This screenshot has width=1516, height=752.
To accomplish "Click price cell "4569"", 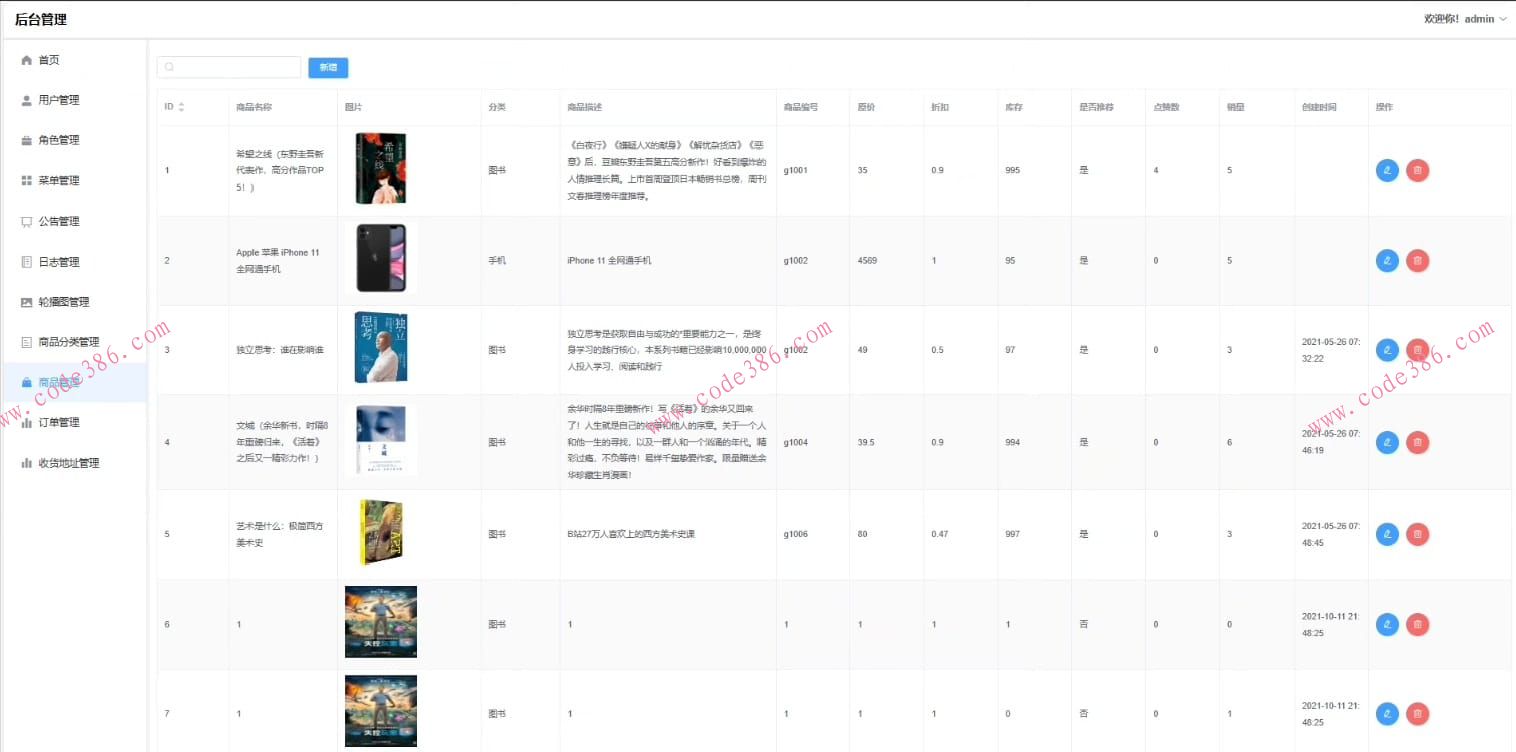I will (x=868, y=261).
